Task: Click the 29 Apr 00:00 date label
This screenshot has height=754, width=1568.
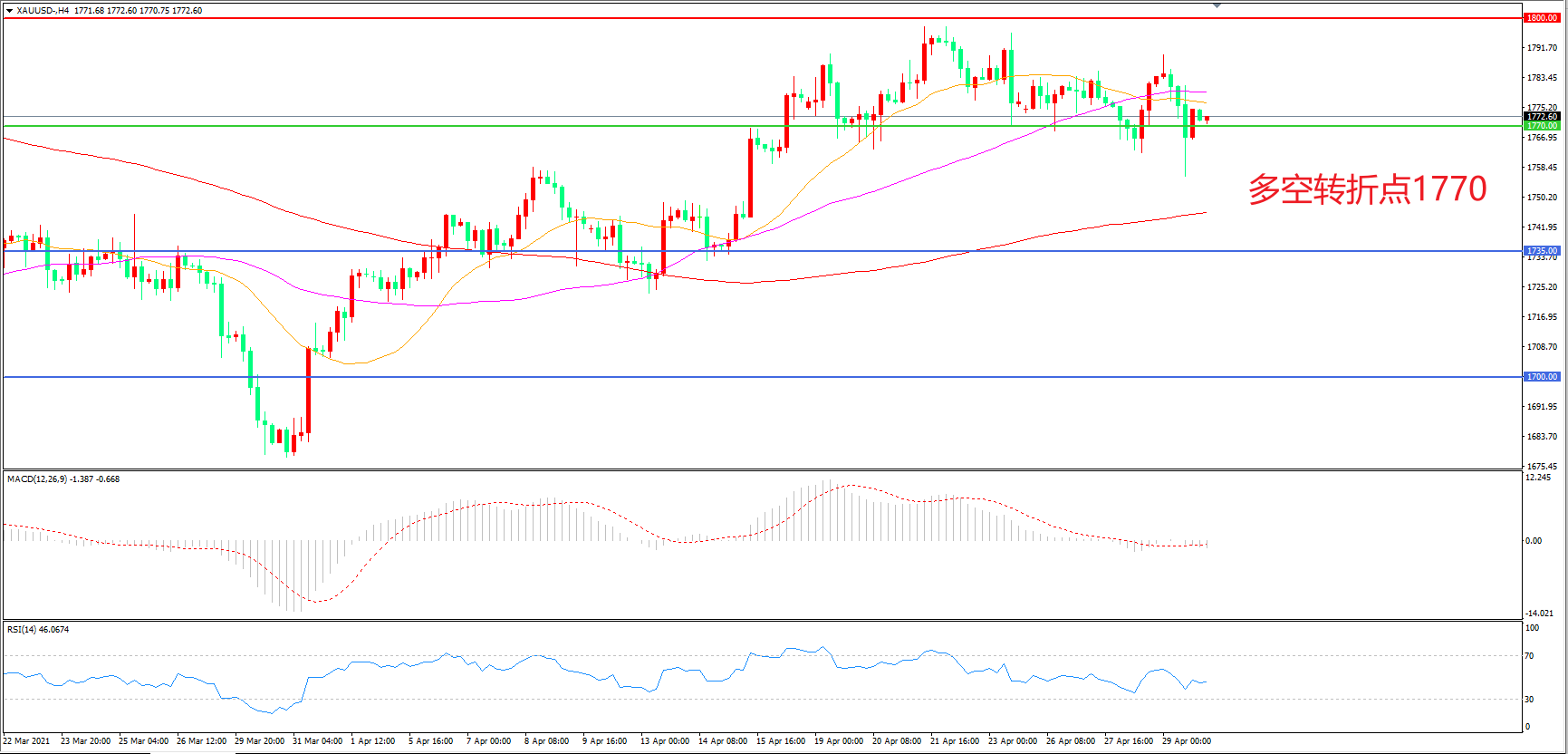Action: pos(1186,741)
